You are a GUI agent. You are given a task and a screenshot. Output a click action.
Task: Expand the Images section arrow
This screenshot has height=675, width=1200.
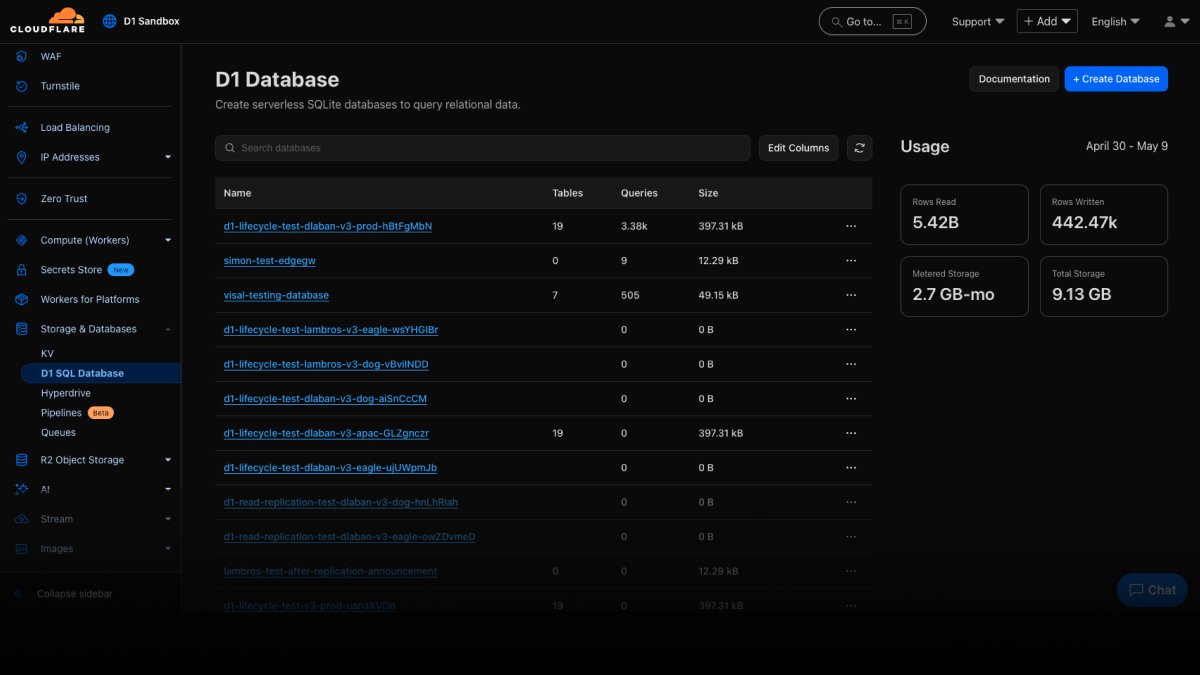168,549
